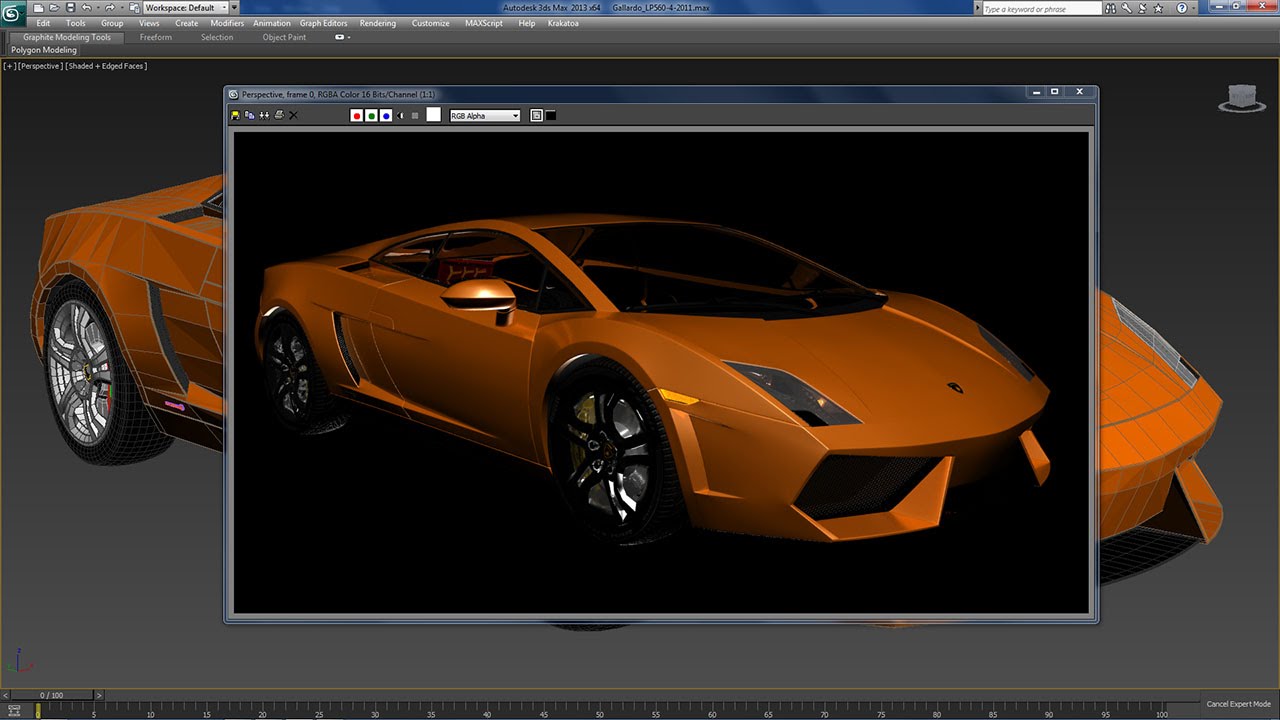Click the Copy Image icon in render window
This screenshot has width=1280, height=720.
point(249,116)
